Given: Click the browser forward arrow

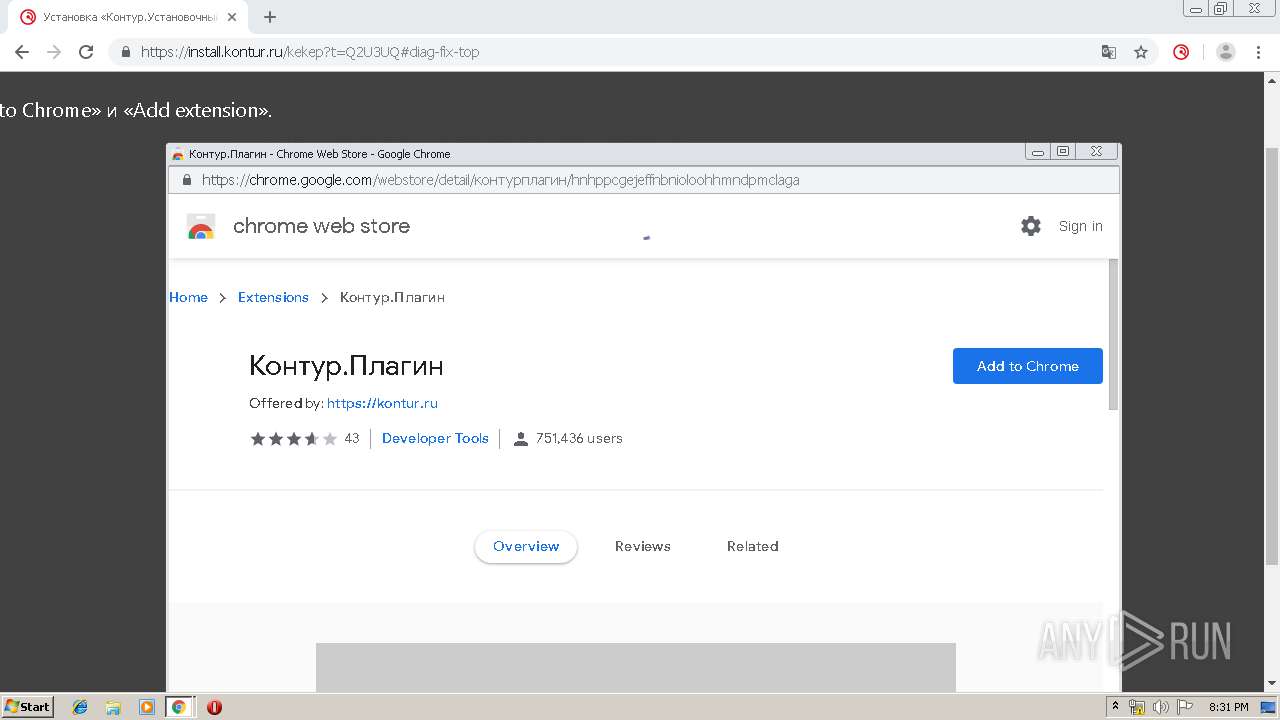Looking at the screenshot, I should [x=54, y=52].
